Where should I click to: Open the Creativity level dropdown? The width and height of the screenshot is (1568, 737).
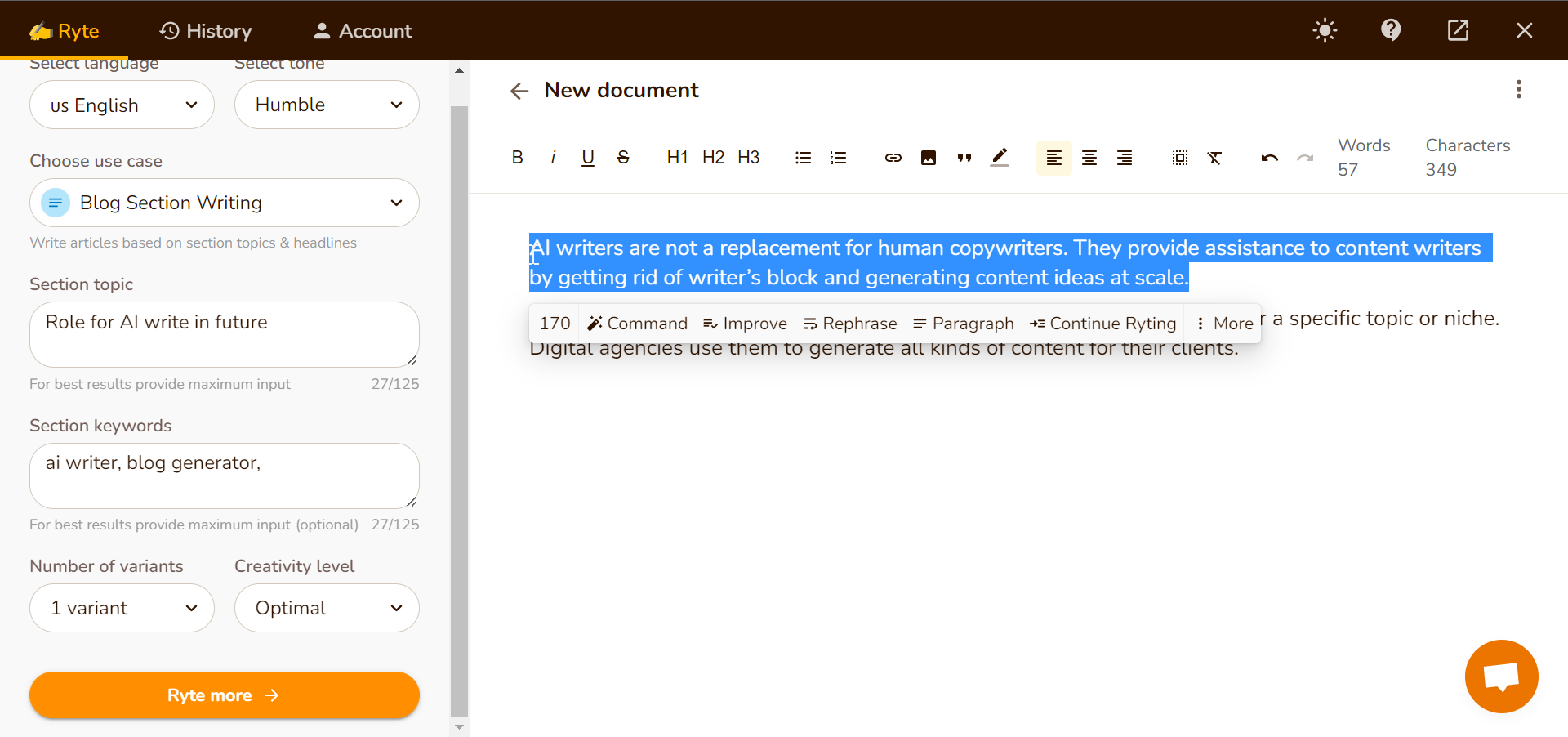tap(326, 608)
